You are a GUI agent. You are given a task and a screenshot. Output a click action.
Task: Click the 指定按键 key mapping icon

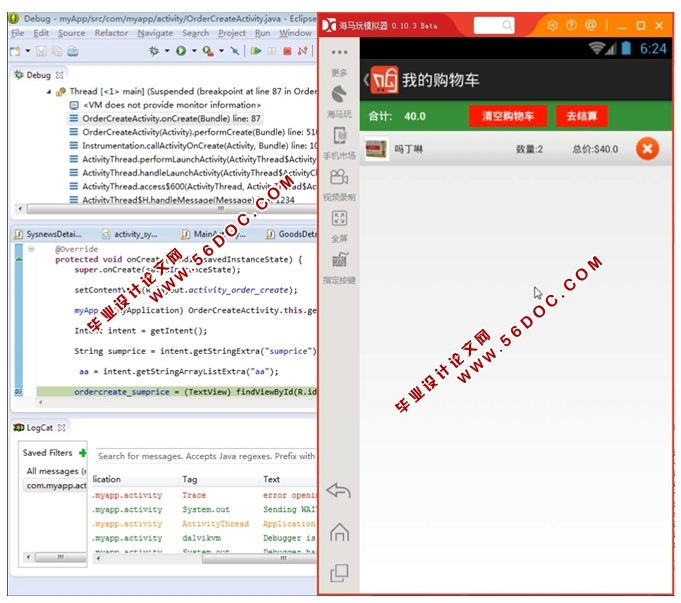point(339,260)
